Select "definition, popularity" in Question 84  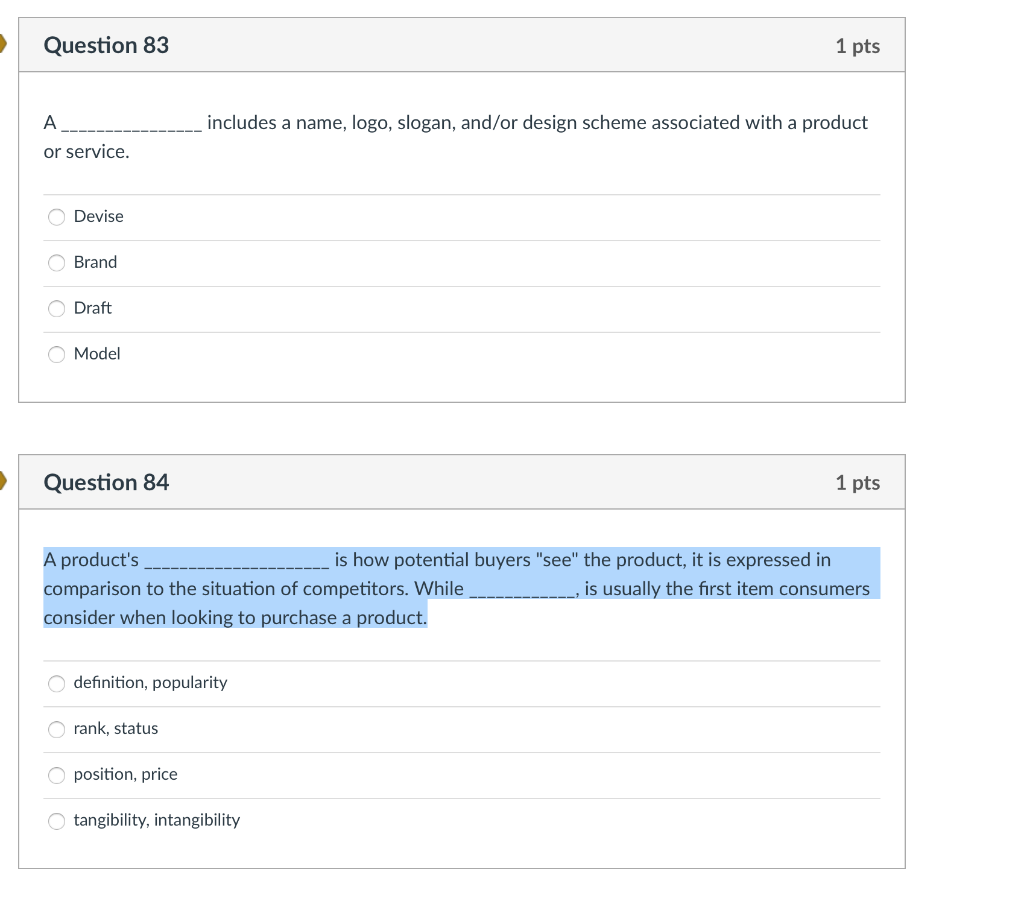(57, 684)
